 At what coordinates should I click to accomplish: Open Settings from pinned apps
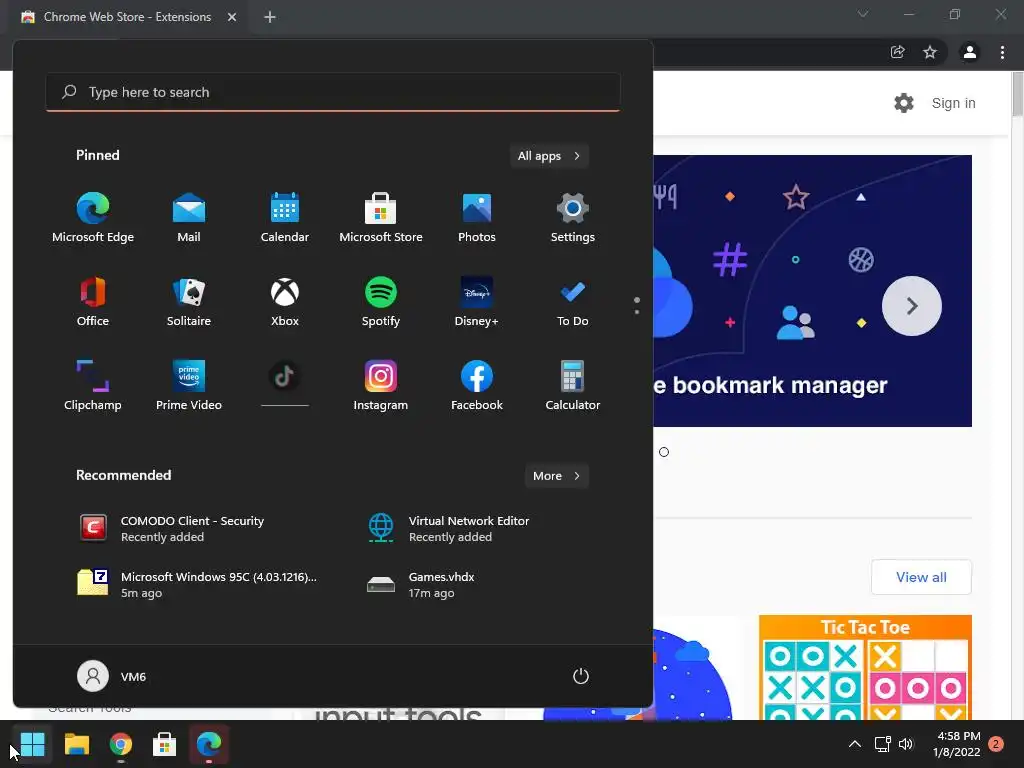pyautogui.click(x=573, y=217)
